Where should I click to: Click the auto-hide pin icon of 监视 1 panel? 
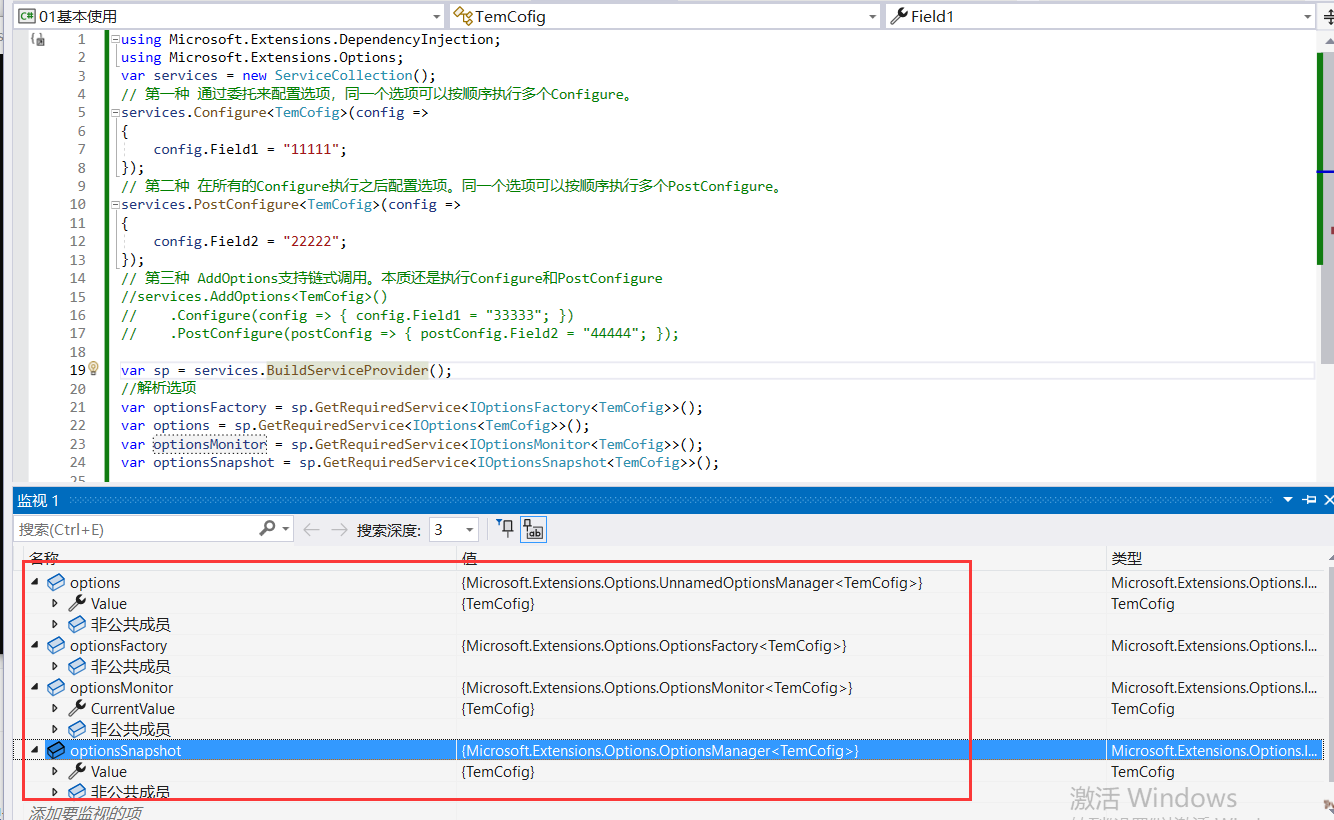pos(1310,500)
